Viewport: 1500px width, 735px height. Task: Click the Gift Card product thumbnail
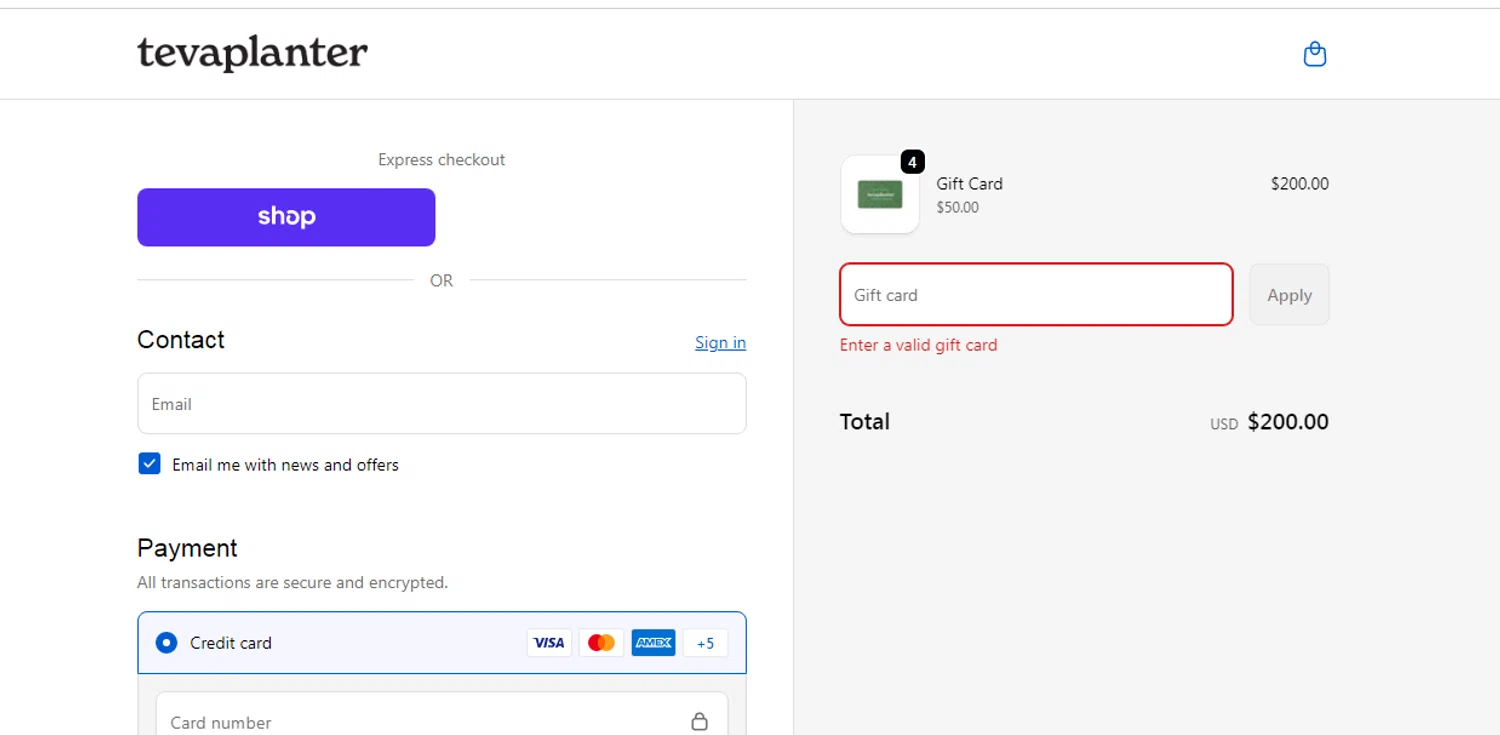tap(880, 194)
